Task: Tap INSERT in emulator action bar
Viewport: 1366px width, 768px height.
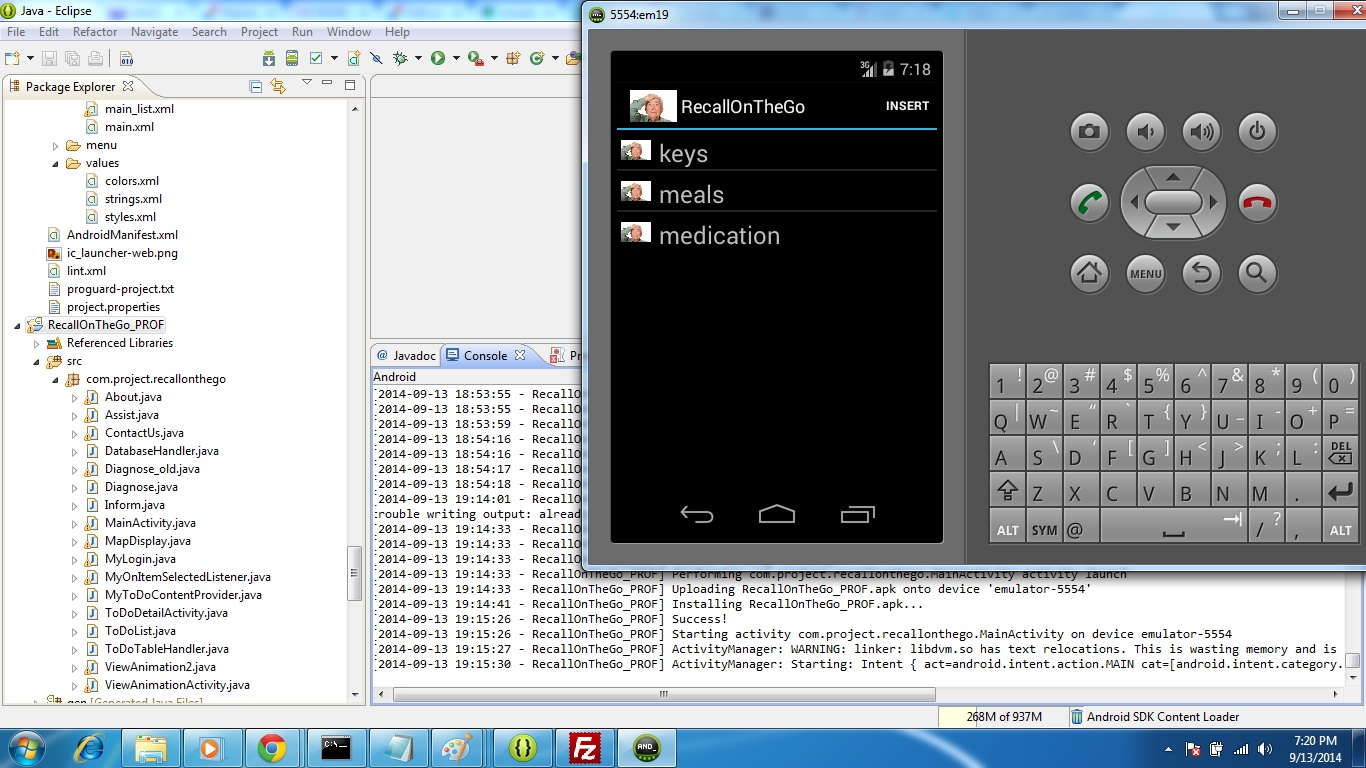Action: pyautogui.click(x=907, y=106)
